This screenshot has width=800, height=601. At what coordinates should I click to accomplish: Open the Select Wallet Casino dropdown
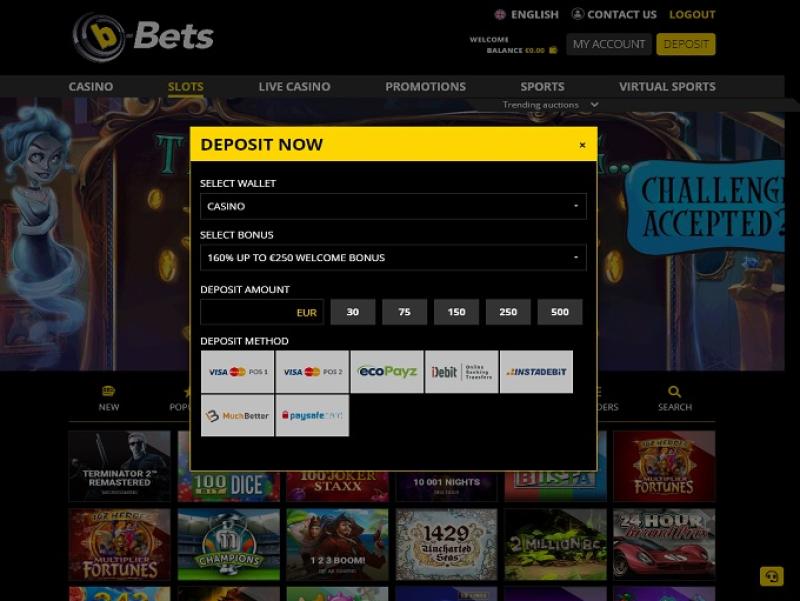(393, 206)
